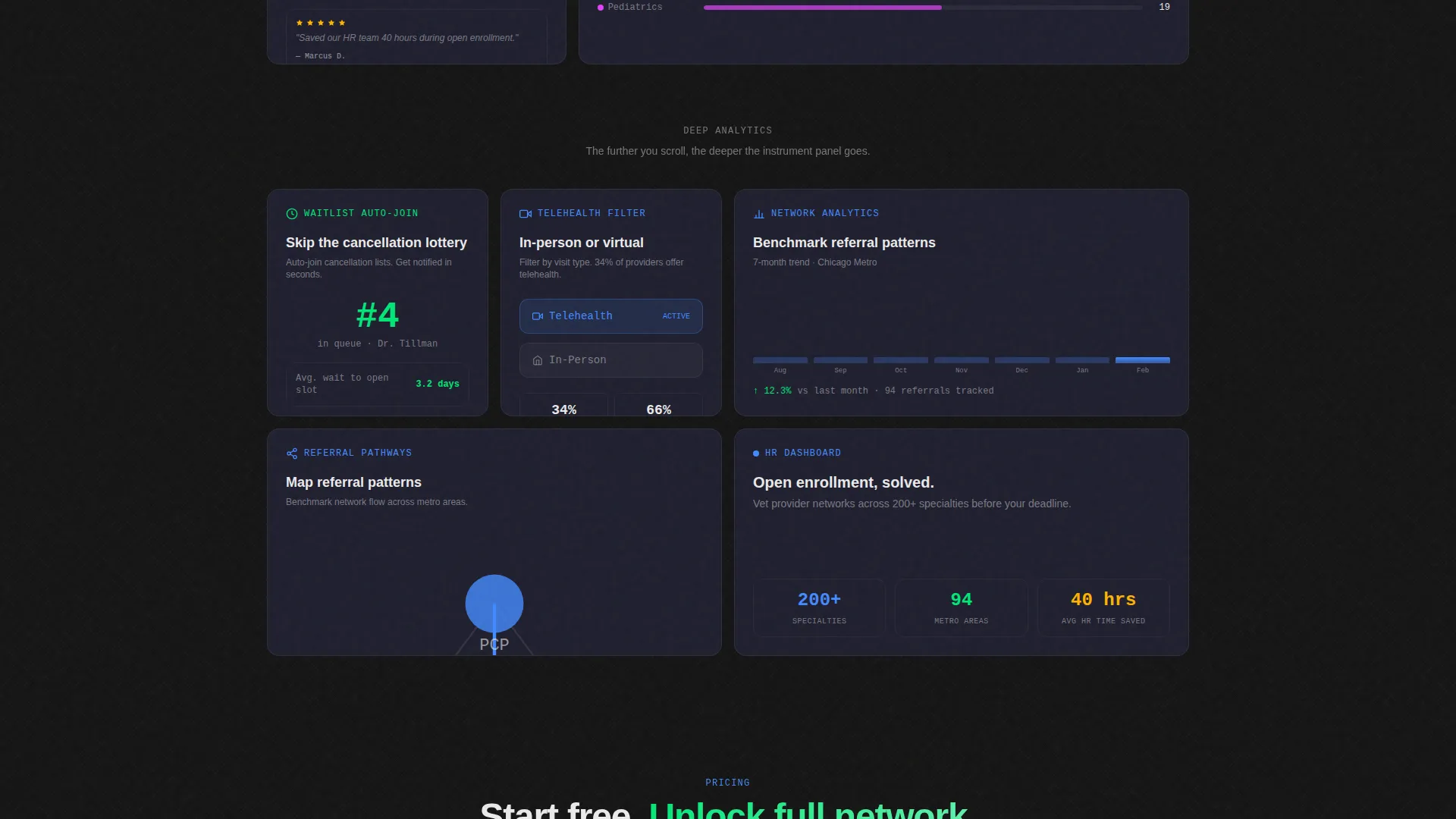Image resolution: width=1456 pixels, height=819 pixels.
Task: Click the share icon beside Referral Pathways
Action: [292, 453]
